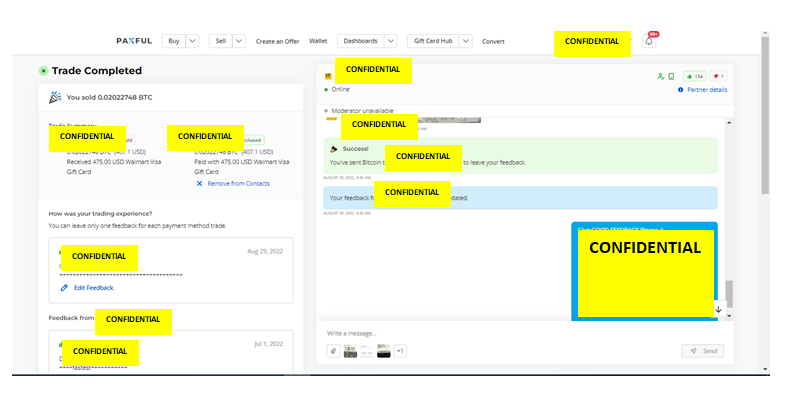The width and height of the screenshot is (791, 404).
Task: Click the paperclip attach file icon
Action: tap(333, 351)
